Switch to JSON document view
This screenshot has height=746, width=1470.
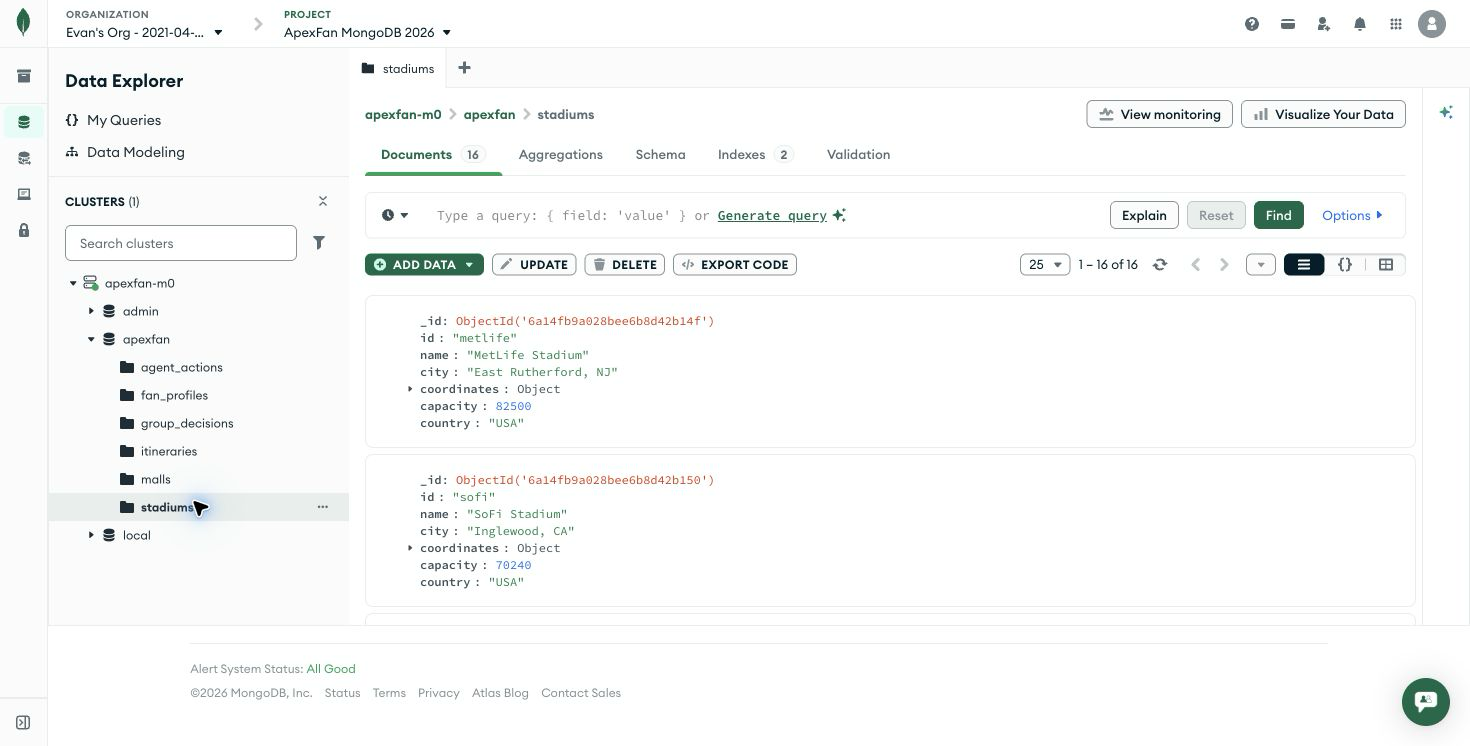tap(1345, 265)
